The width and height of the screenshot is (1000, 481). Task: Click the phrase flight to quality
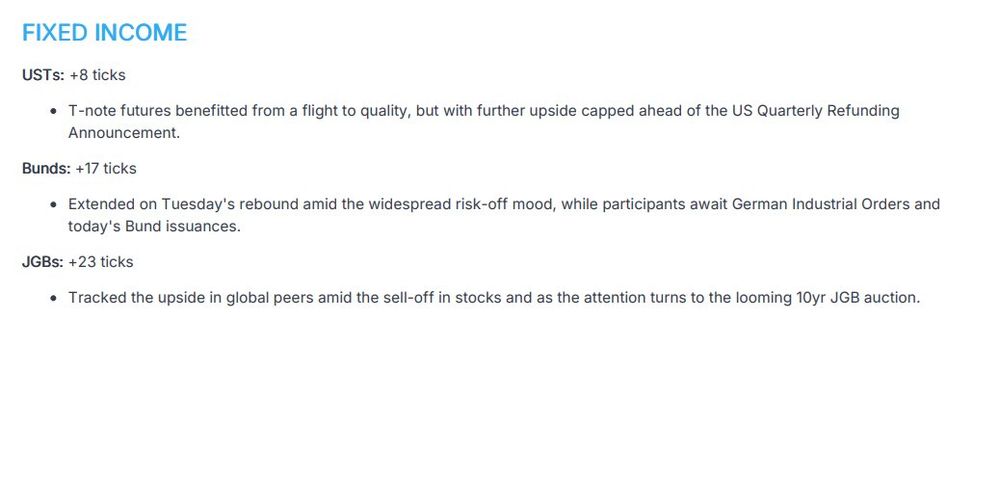point(358,111)
